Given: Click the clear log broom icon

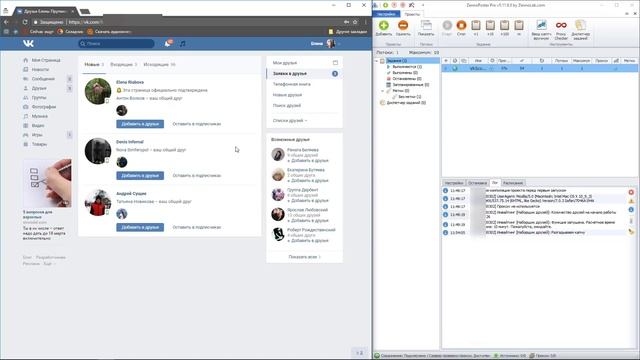Looking at the screenshot, I should (x=631, y=232).
